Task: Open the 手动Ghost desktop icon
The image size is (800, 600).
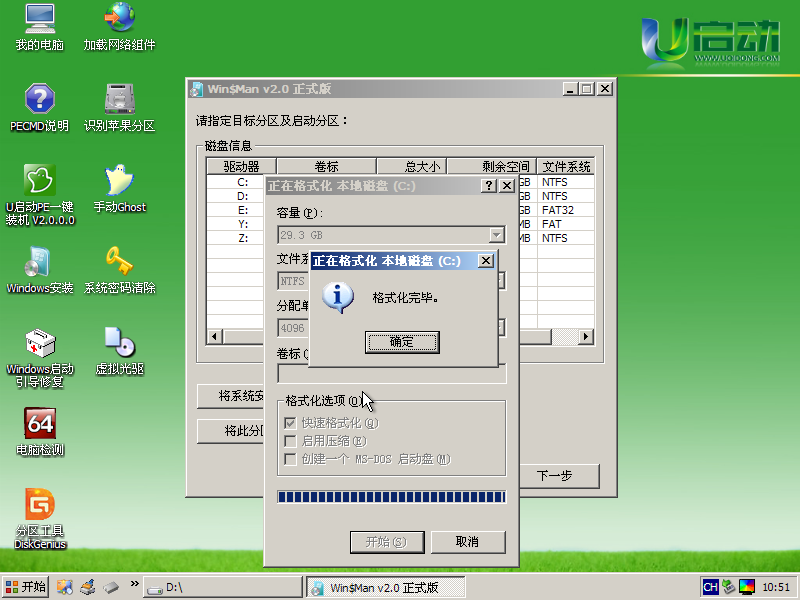Action: pyautogui.click(x=119, y=182)
